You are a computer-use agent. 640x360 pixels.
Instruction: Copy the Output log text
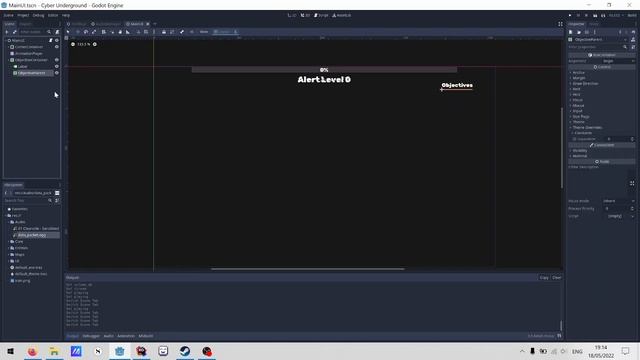[x=544, y=278]
